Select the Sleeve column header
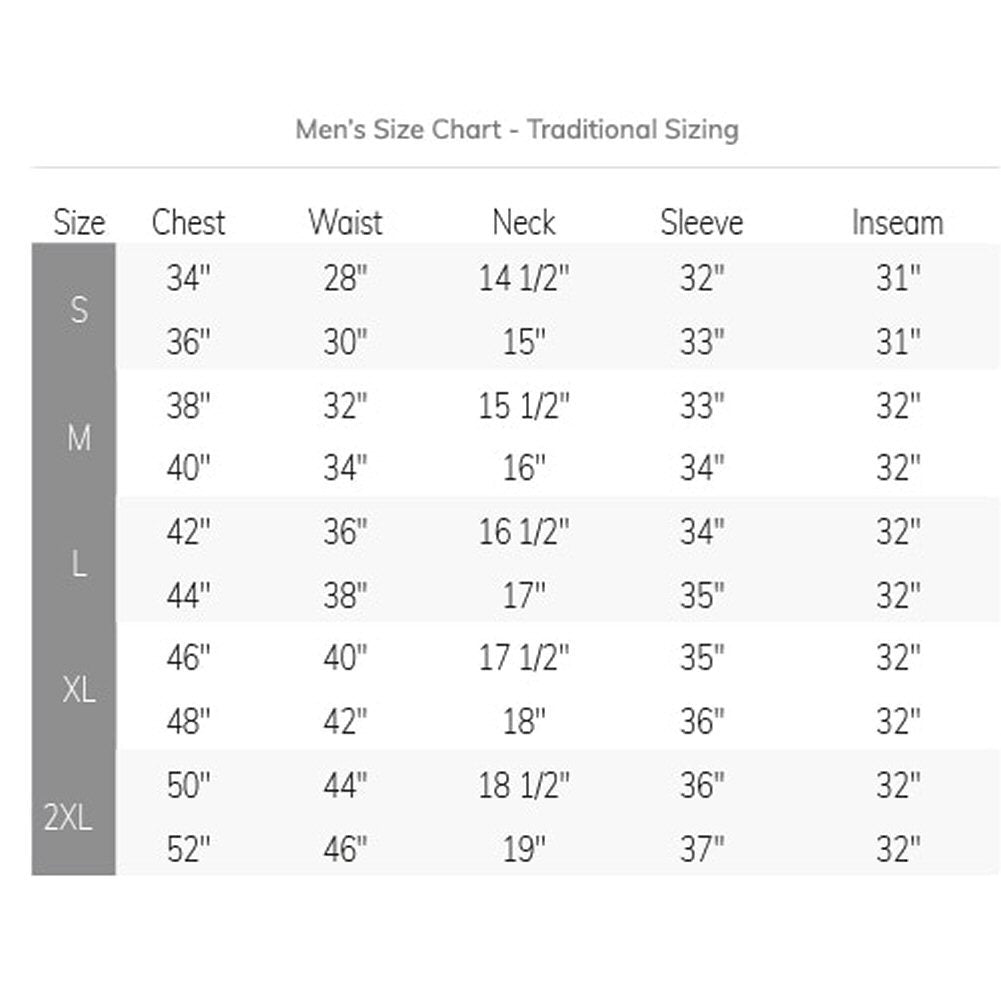The height and width of the screenshot is (1001, 1001). point(701,222)
